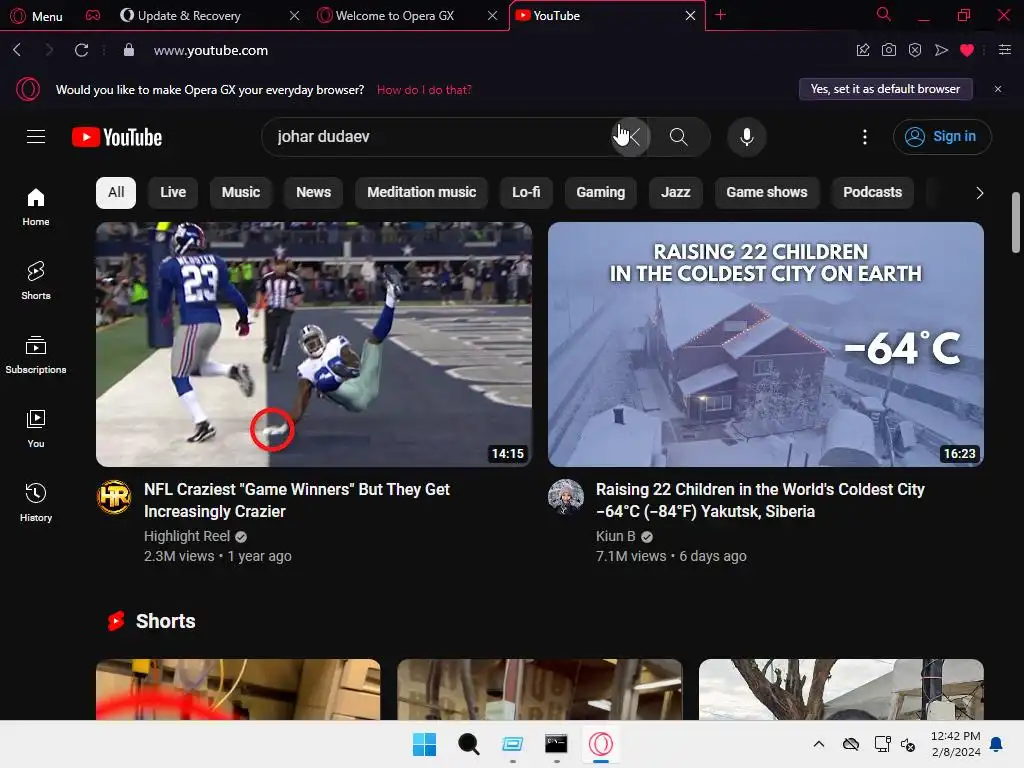
Task: Open the Highlight Reel channel name
Action: (187, 536)
